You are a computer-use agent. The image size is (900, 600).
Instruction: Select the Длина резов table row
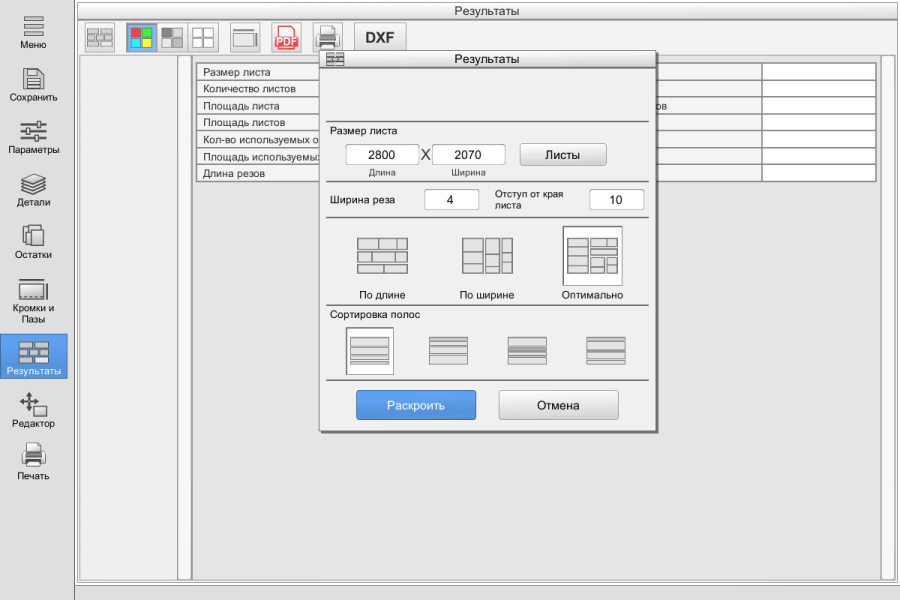point(258,173)
